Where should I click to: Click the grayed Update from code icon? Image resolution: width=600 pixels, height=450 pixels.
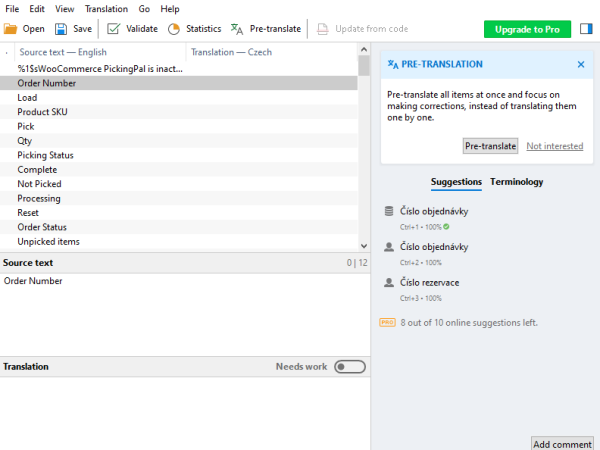pos(323,29)
